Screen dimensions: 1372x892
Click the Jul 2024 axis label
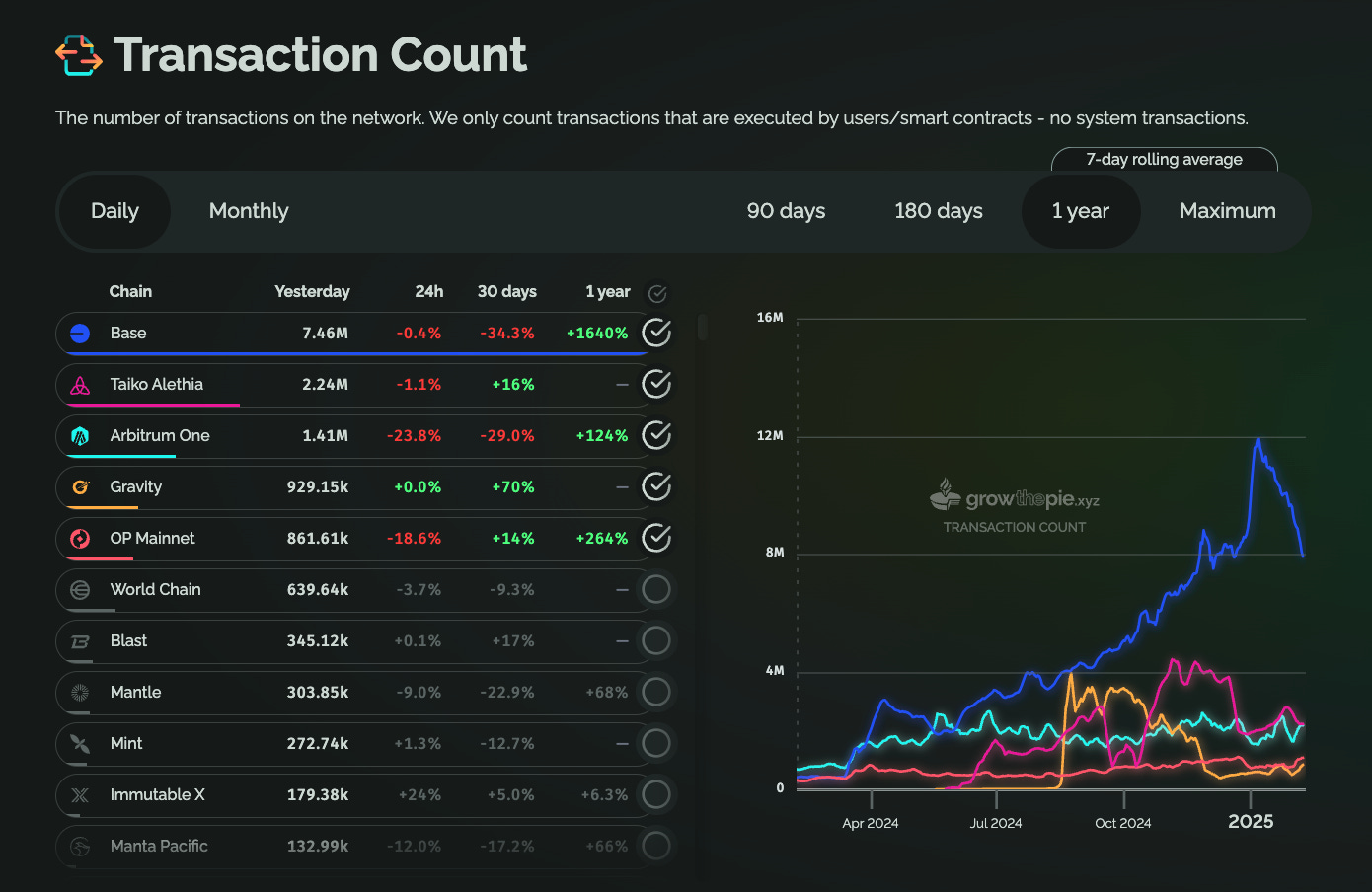point(996,823)
